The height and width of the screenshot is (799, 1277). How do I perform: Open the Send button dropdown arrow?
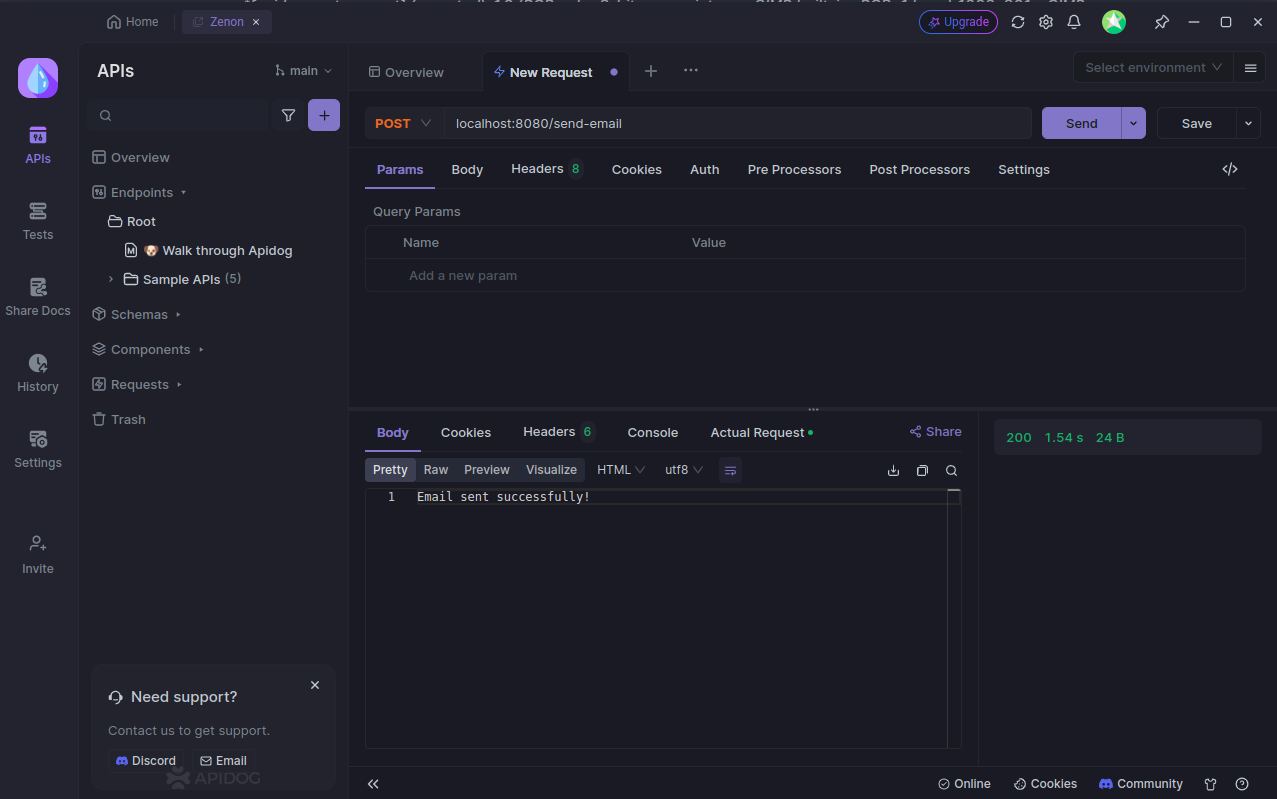pyautogui.click(x=1133, y=123)
